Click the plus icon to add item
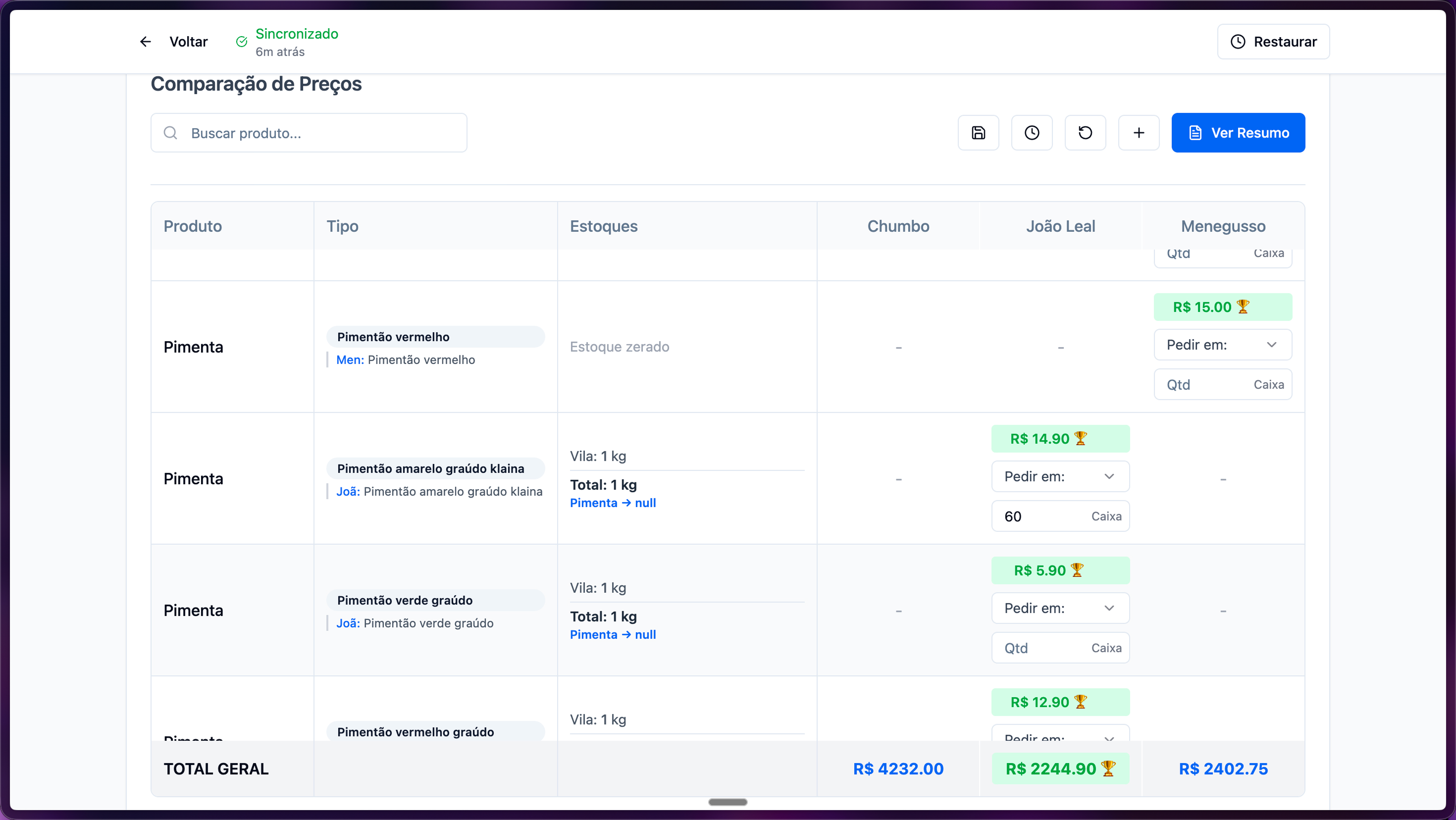 pos(1139,133)
